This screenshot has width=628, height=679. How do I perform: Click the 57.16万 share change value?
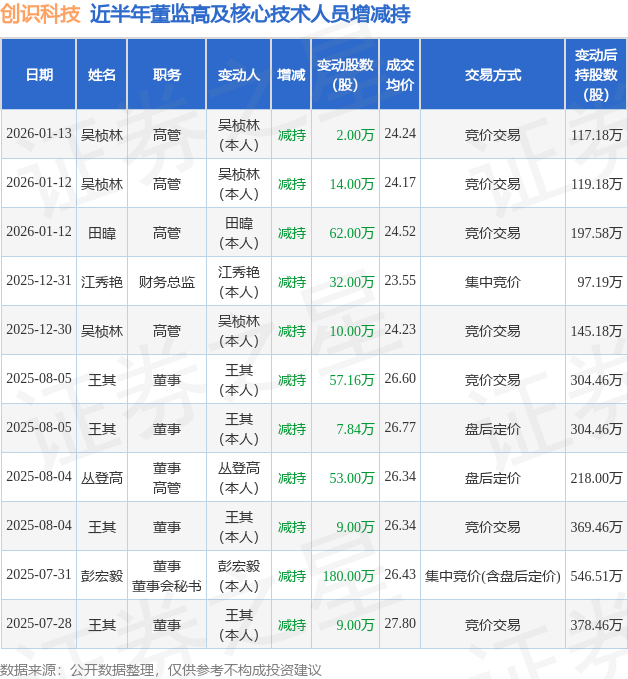coord(352,380)
